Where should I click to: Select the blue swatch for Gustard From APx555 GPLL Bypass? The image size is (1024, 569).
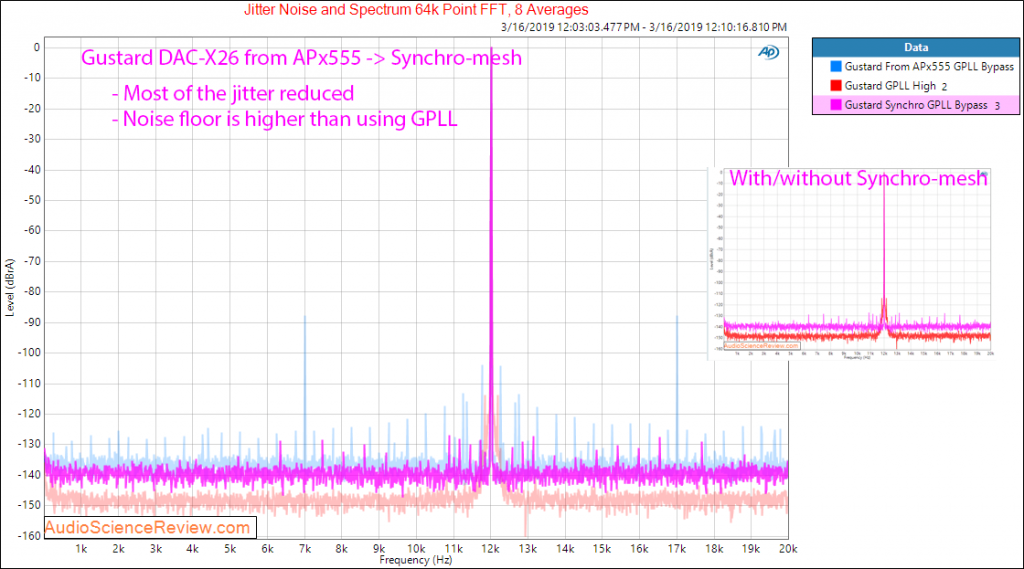click(x=836, y=67)
